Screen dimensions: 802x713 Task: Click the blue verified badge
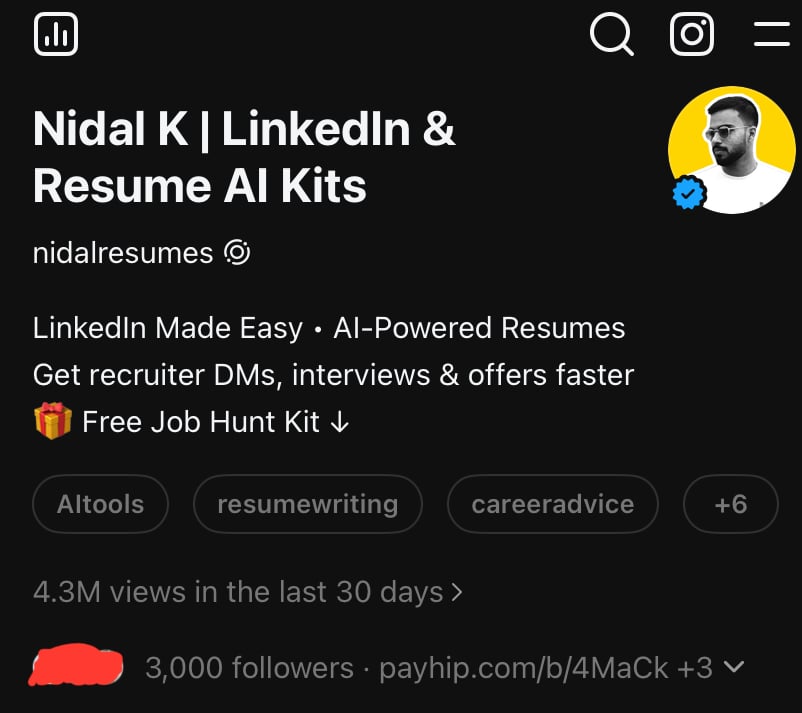coord(688,193)
